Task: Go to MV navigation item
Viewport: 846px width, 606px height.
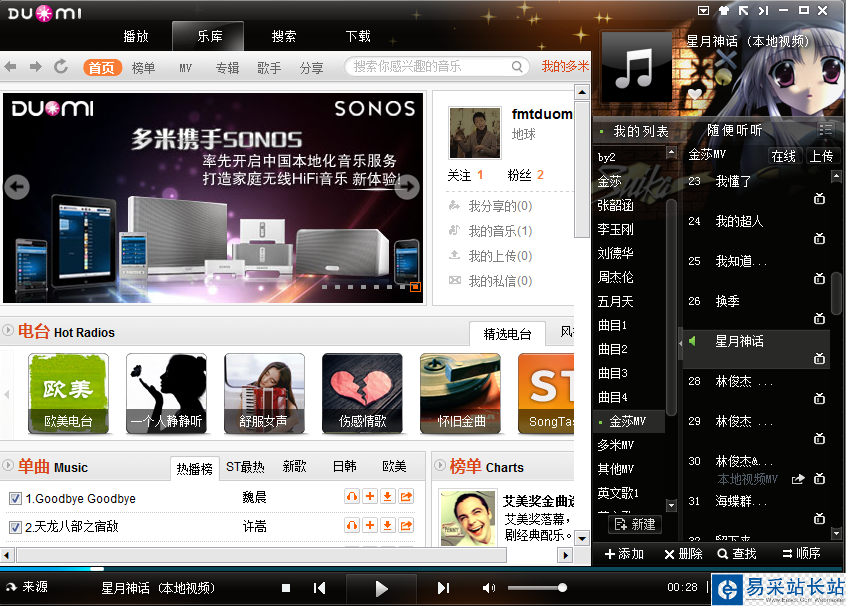Action: tap(186, 68)
